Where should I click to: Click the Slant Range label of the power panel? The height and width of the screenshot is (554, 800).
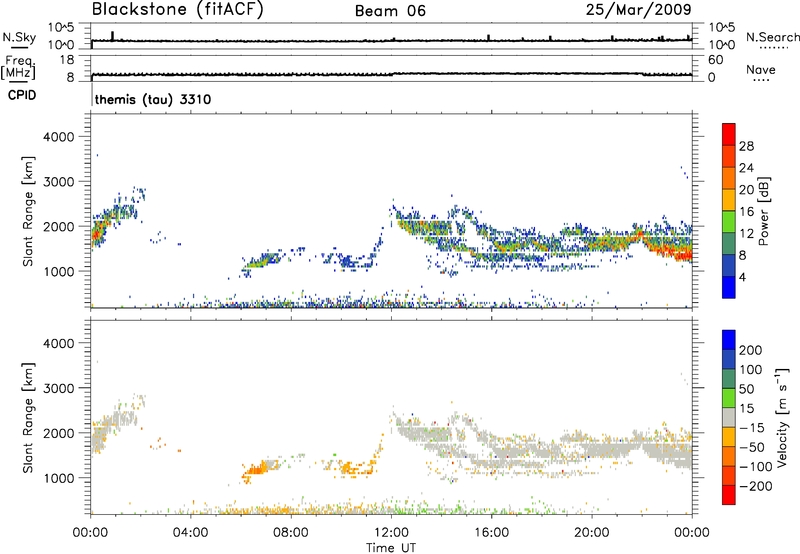coord(28,211)
